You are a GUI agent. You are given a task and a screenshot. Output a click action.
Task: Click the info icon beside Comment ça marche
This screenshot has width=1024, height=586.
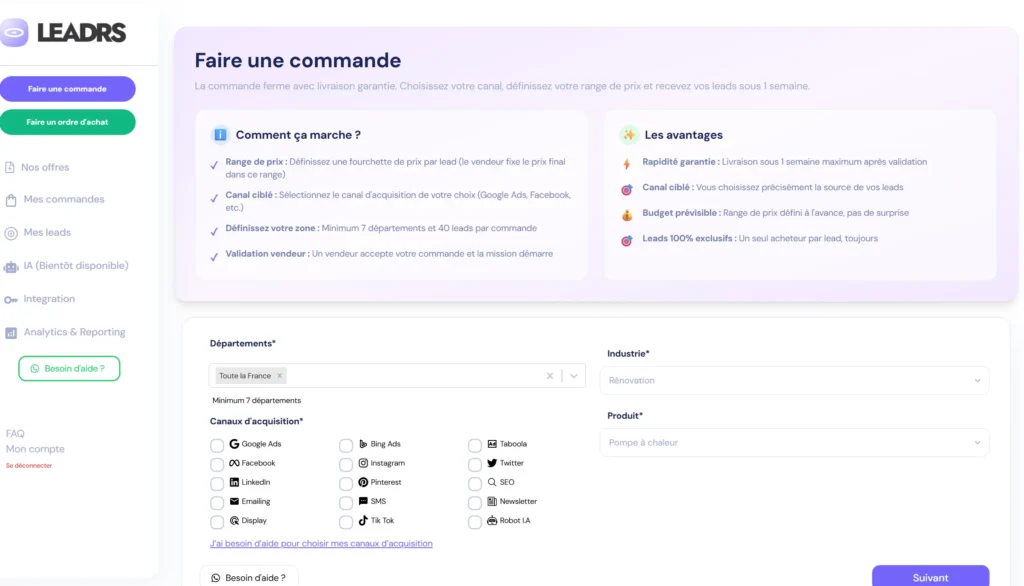[220, 134]
